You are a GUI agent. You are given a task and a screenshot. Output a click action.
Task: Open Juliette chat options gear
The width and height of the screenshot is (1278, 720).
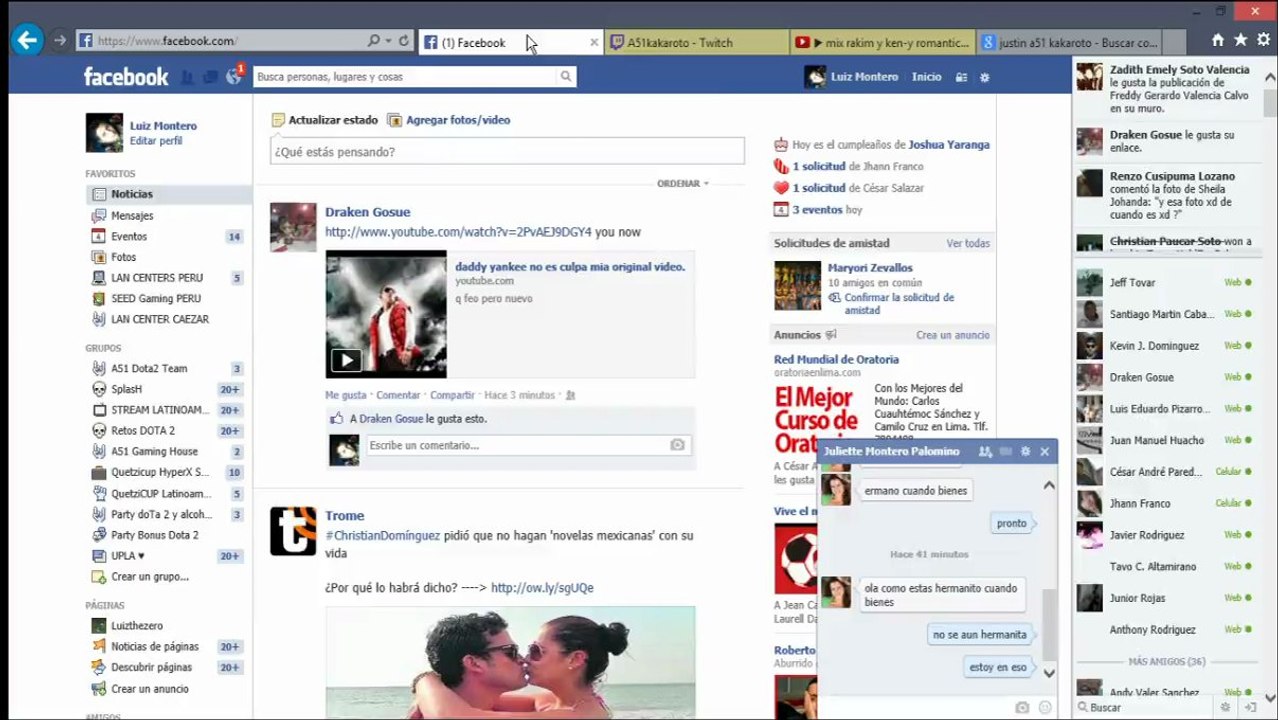[x=1025, y=452]
